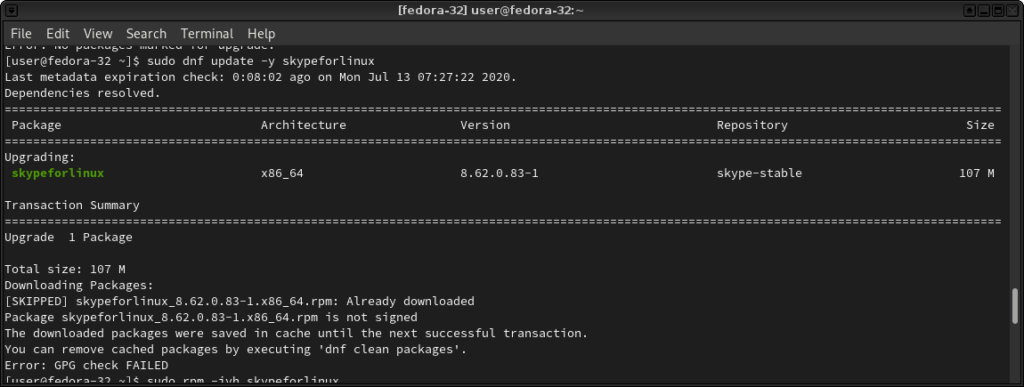Open the Search menu
This screenshot has width=1024, height=387.
click(x=146, y=33)
